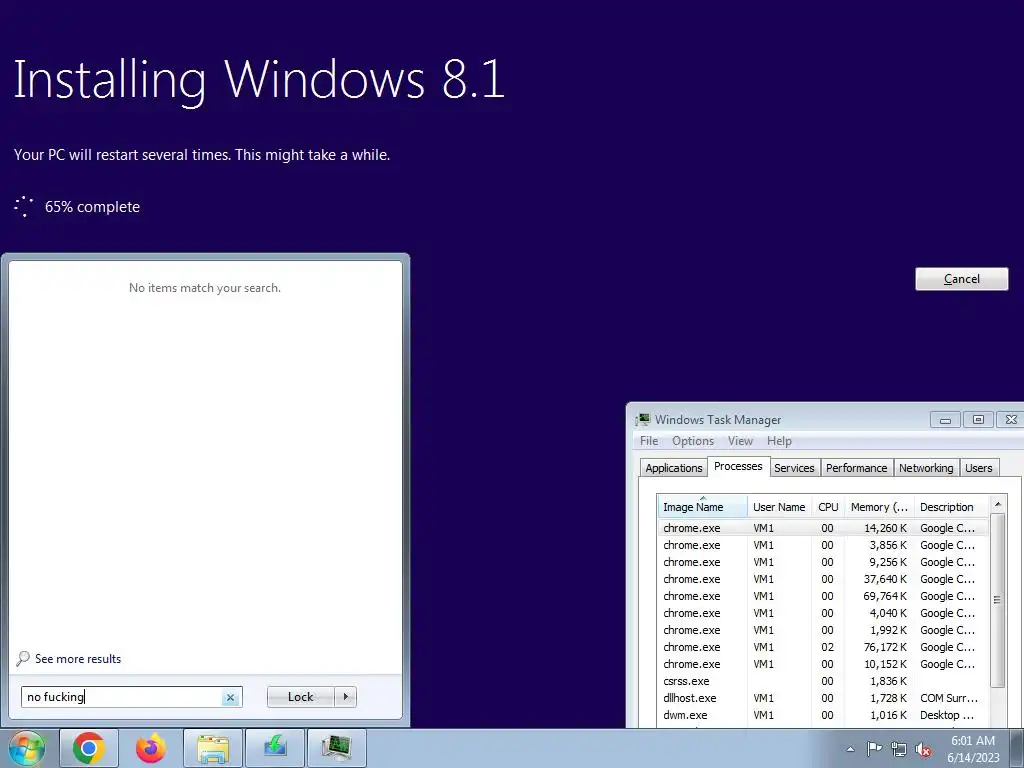Sort processes by CPU column
1024x768 pixels.
(828, 507)
